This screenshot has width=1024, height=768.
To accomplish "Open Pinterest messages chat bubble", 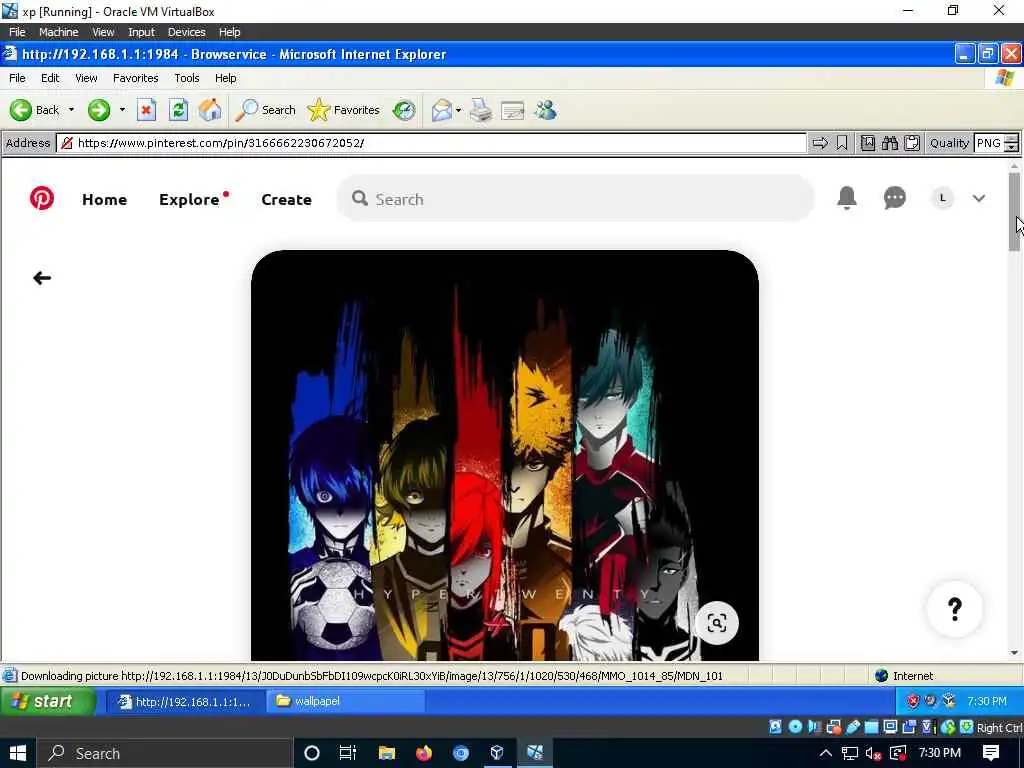I will click(895, 198).
